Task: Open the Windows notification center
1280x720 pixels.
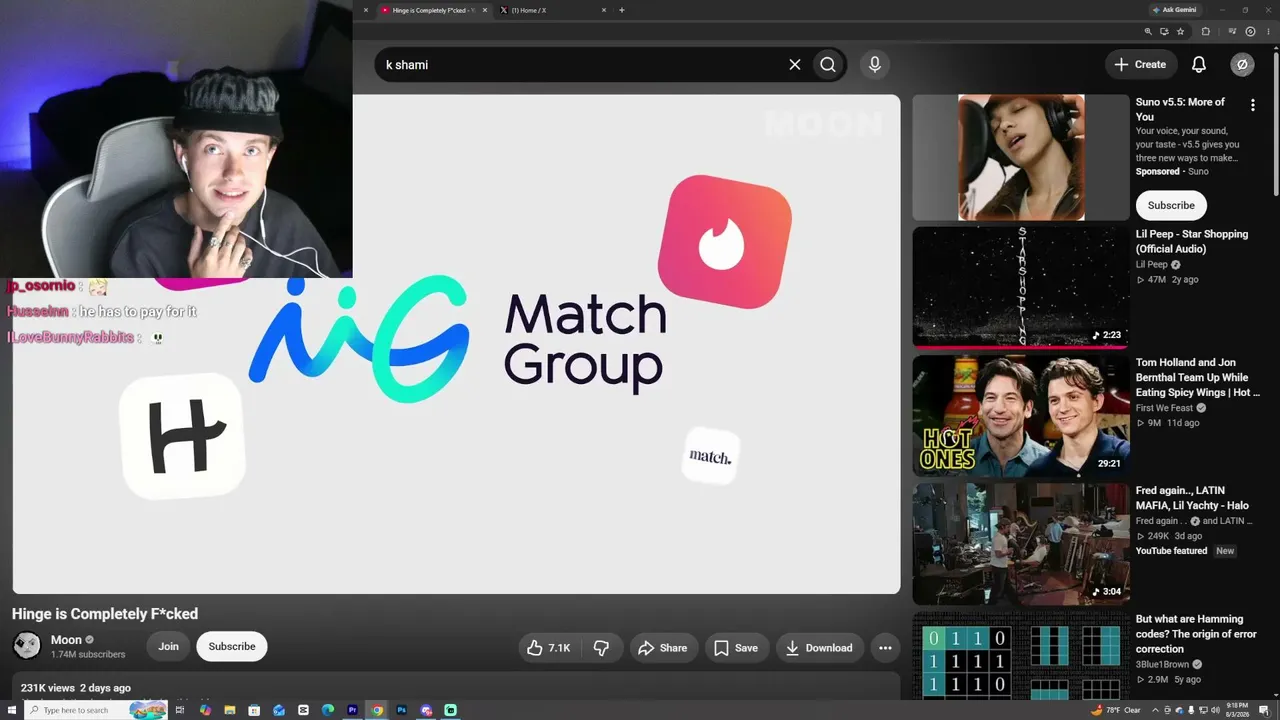Action: click(x=1264, y=710)
